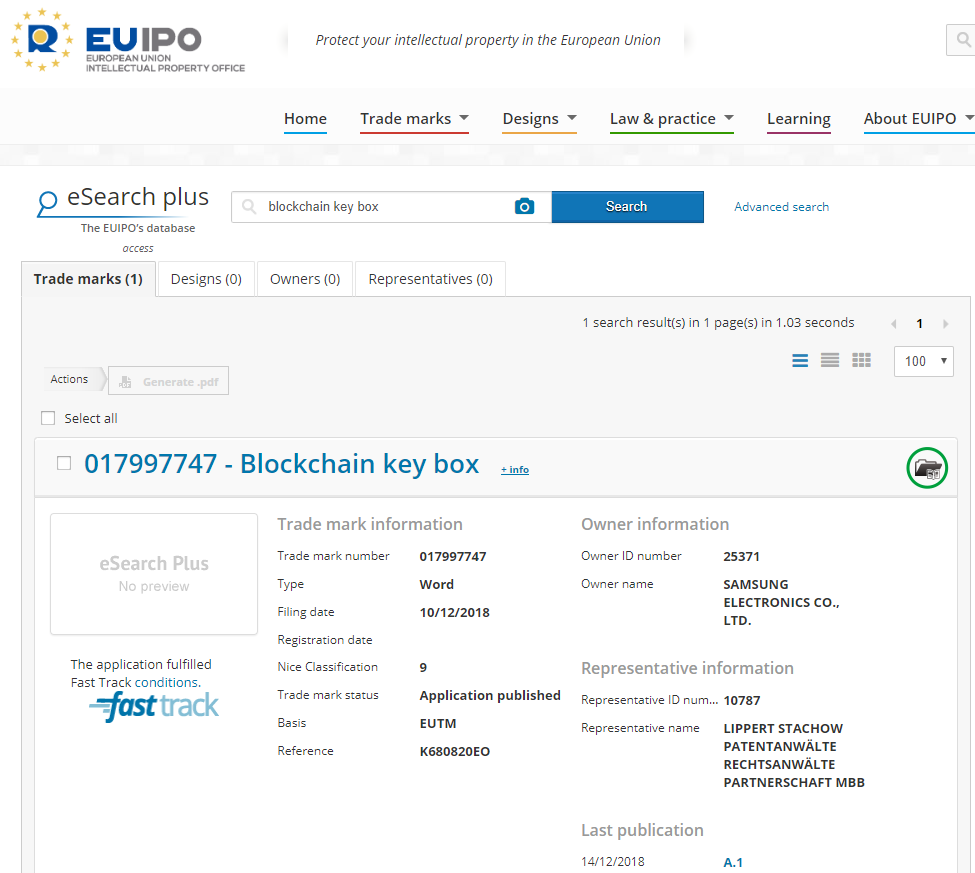Click the + info link
The width and height of the screenshot is (975, 873).
(515, 469)
